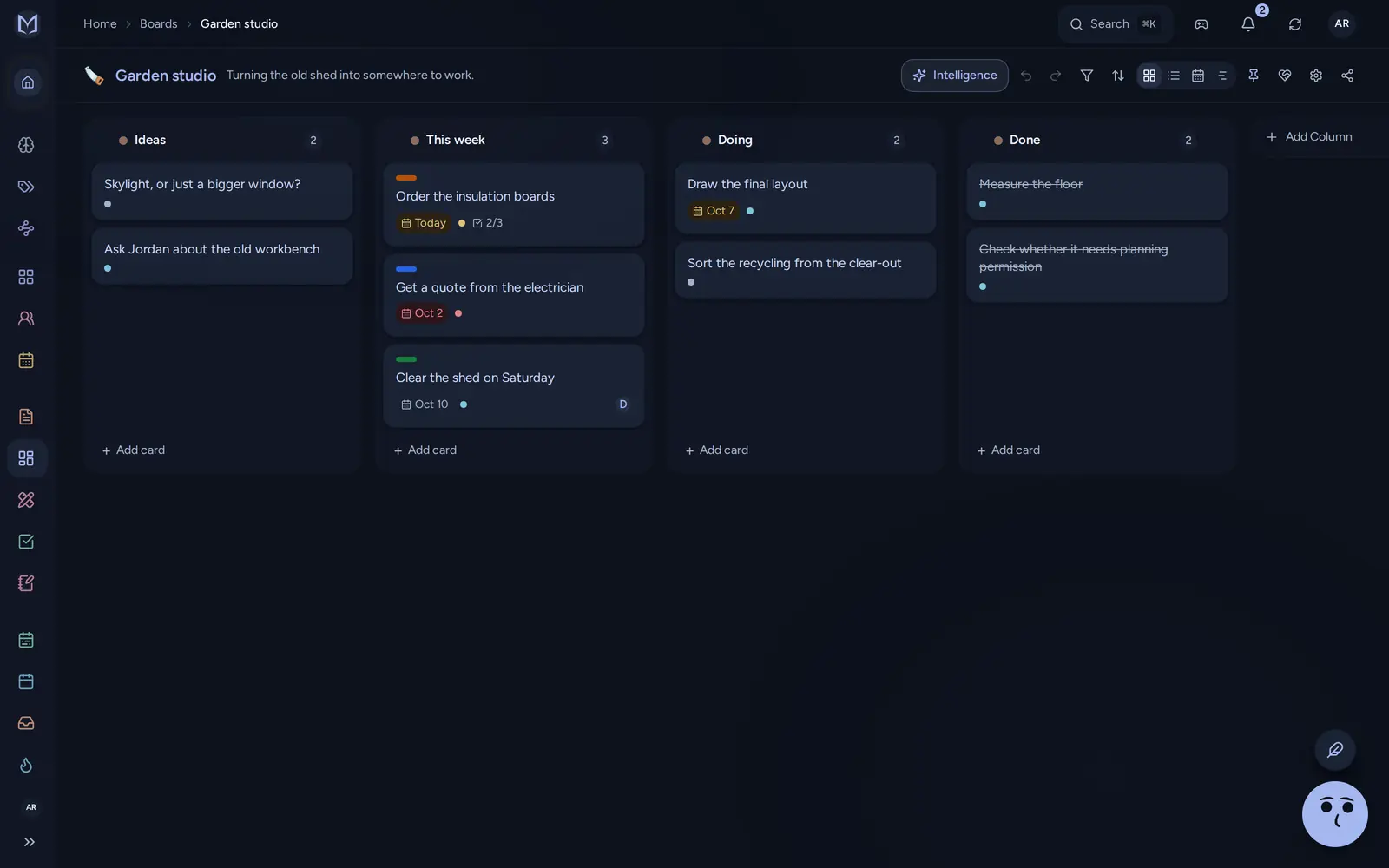The width and height of the screenshot is (1389, 868).
Task: Click the game controller icon in top bar
Action: 1201,24
